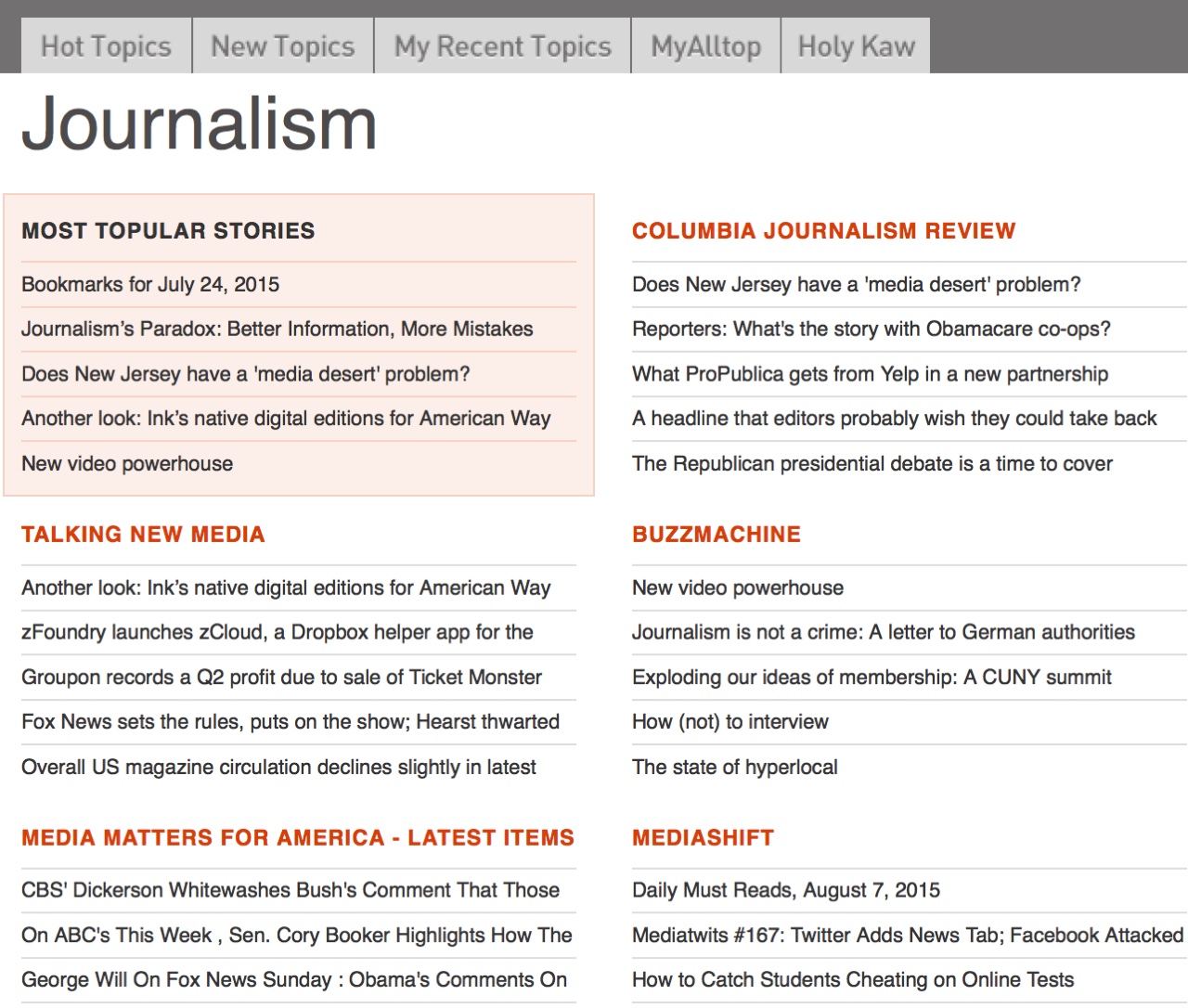Screen dimensions: 1188x1008
Task: Open Daily Must Reads, August 7, 2015
Action: 786,891
